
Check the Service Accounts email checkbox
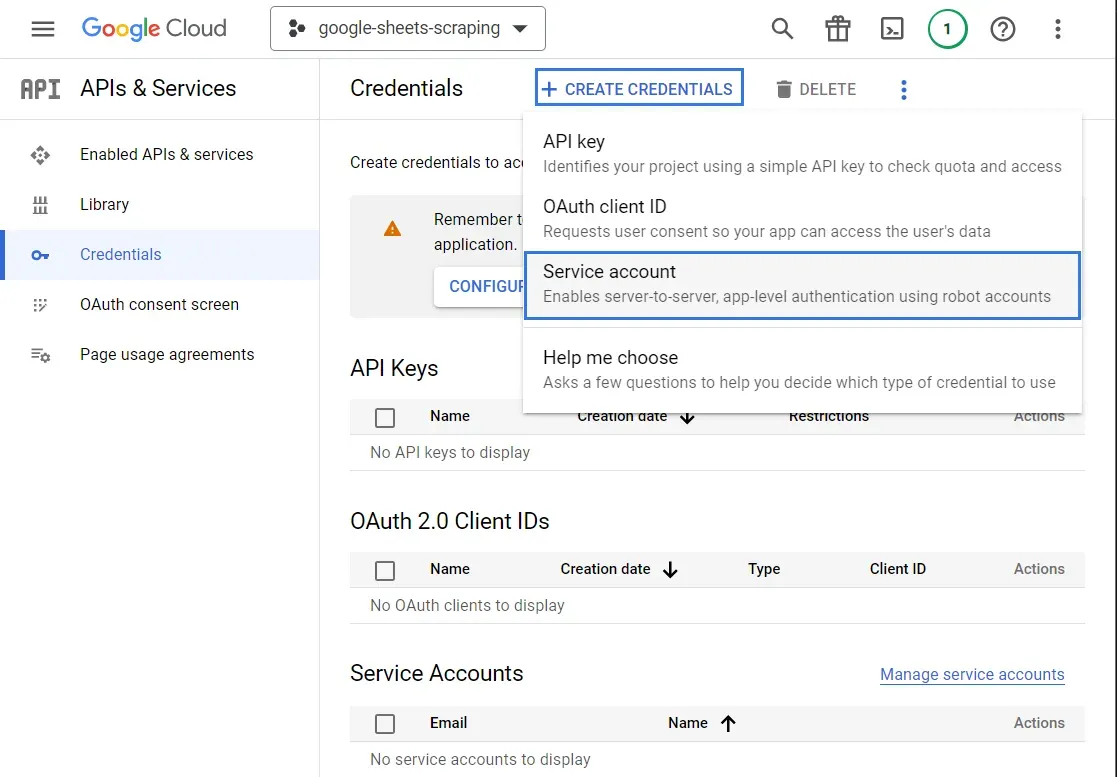(x=385, y=723)
